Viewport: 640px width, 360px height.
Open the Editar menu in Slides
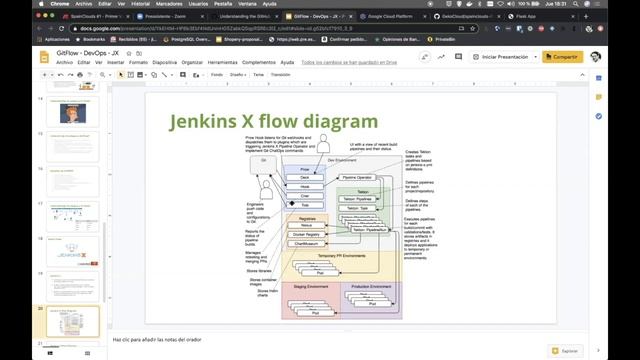(x=84, y=62)
